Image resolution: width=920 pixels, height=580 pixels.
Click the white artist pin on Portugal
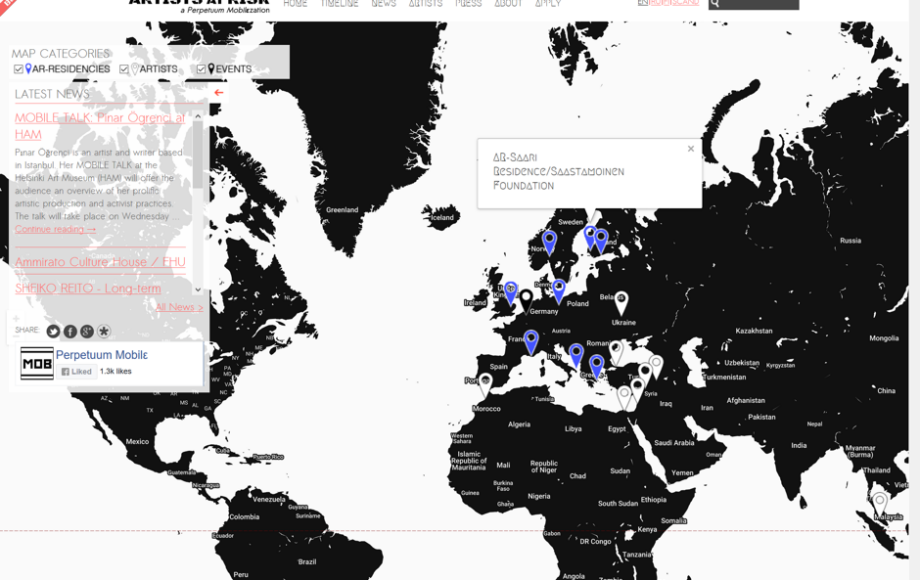(485, 385)
